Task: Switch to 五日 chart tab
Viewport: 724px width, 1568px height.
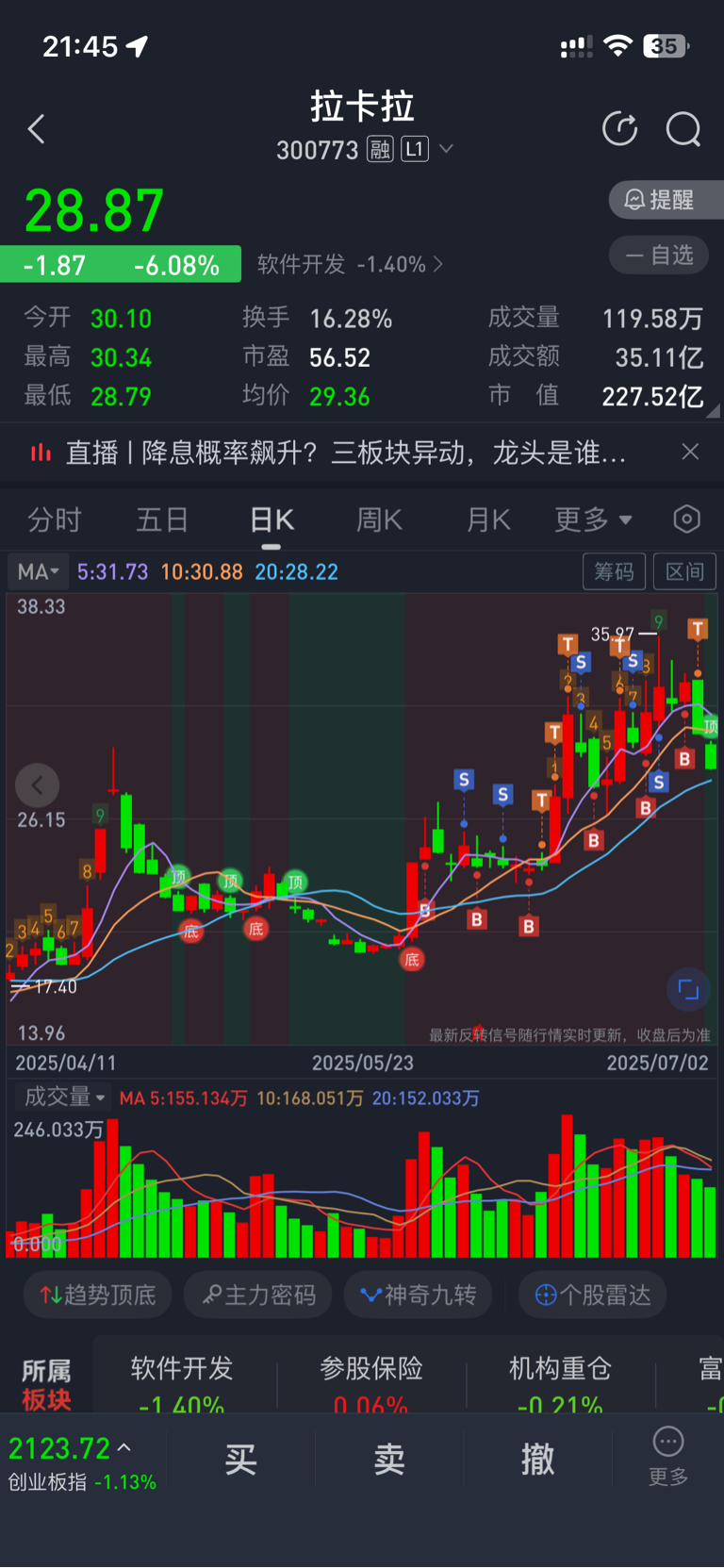Action: tap(162, 520)
